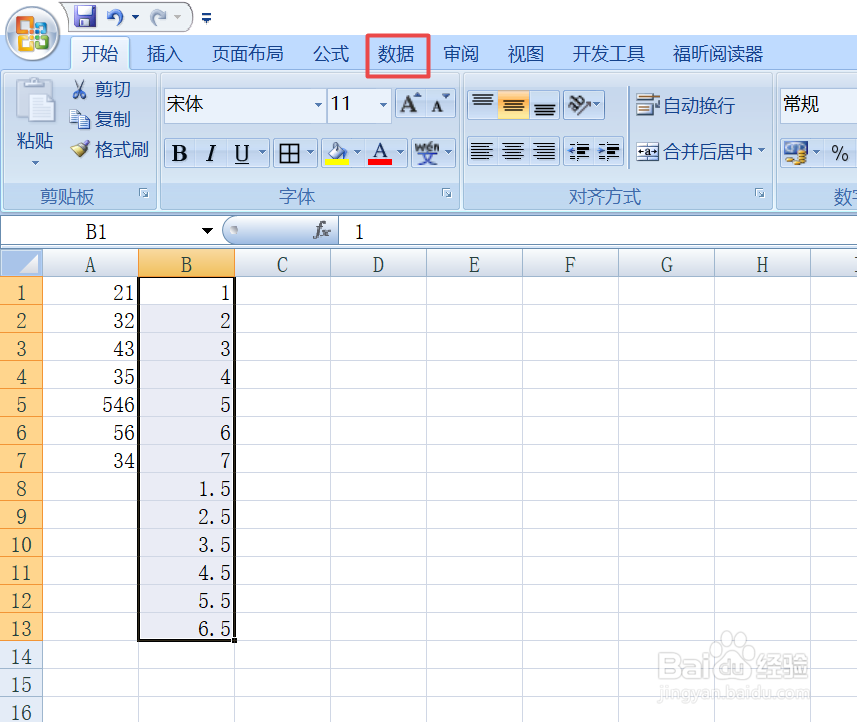Copy selection with 复制 icon
Screen dimensions: 857x722
tap(80, 119)
